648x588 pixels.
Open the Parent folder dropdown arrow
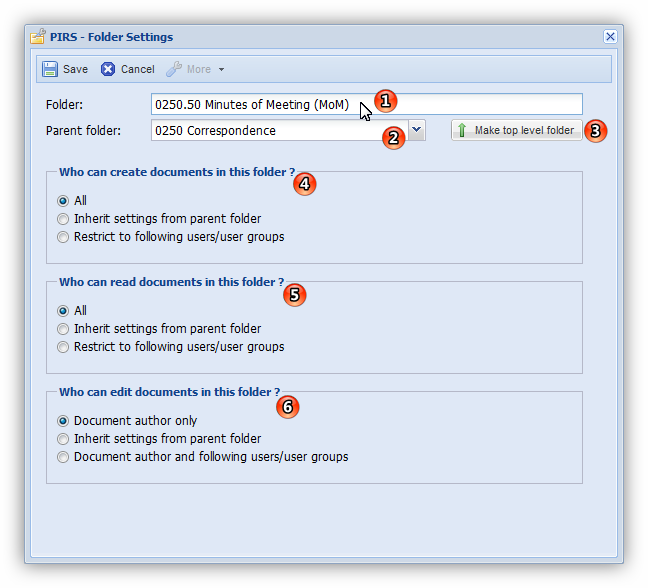tap(417, 130)
